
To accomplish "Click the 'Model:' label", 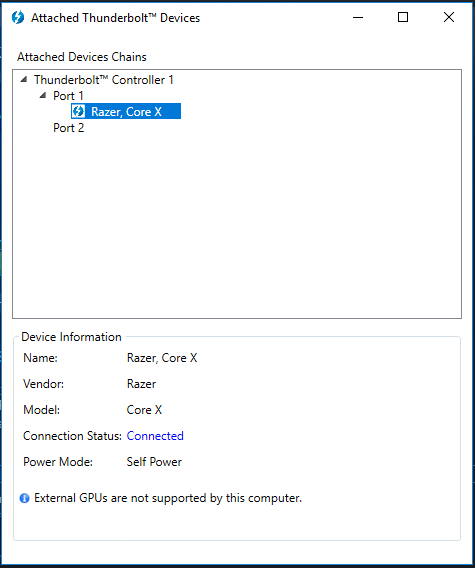I will point(41,410).
